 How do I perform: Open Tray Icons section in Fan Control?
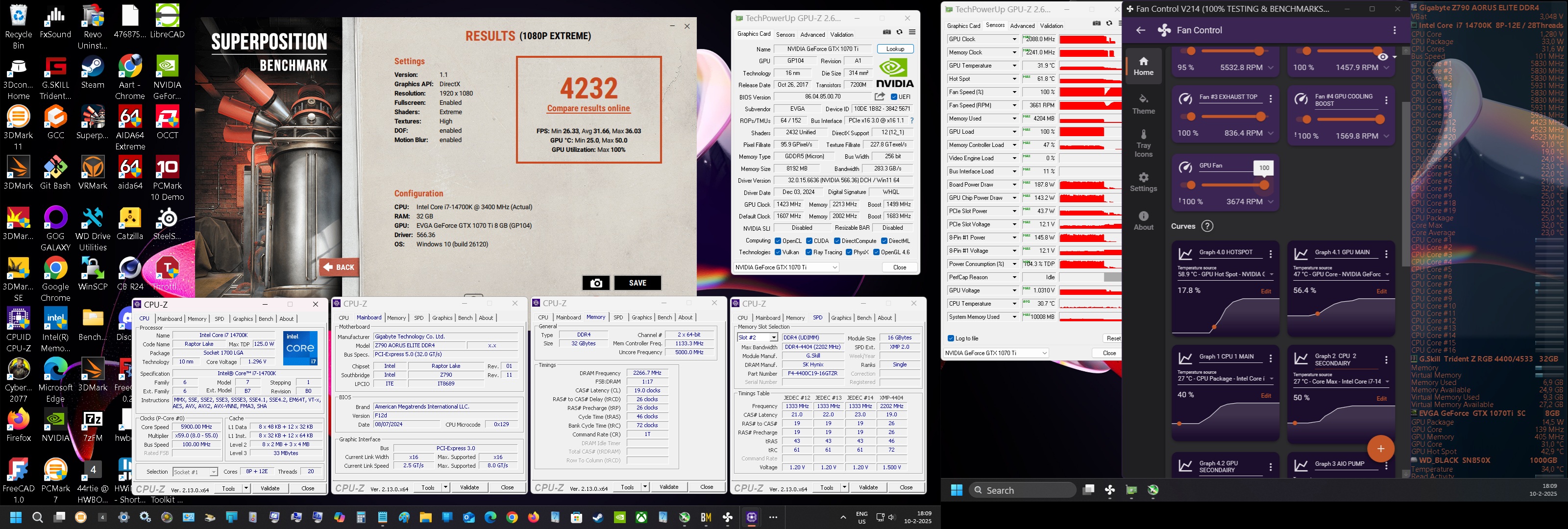[x=1143, y=143]
